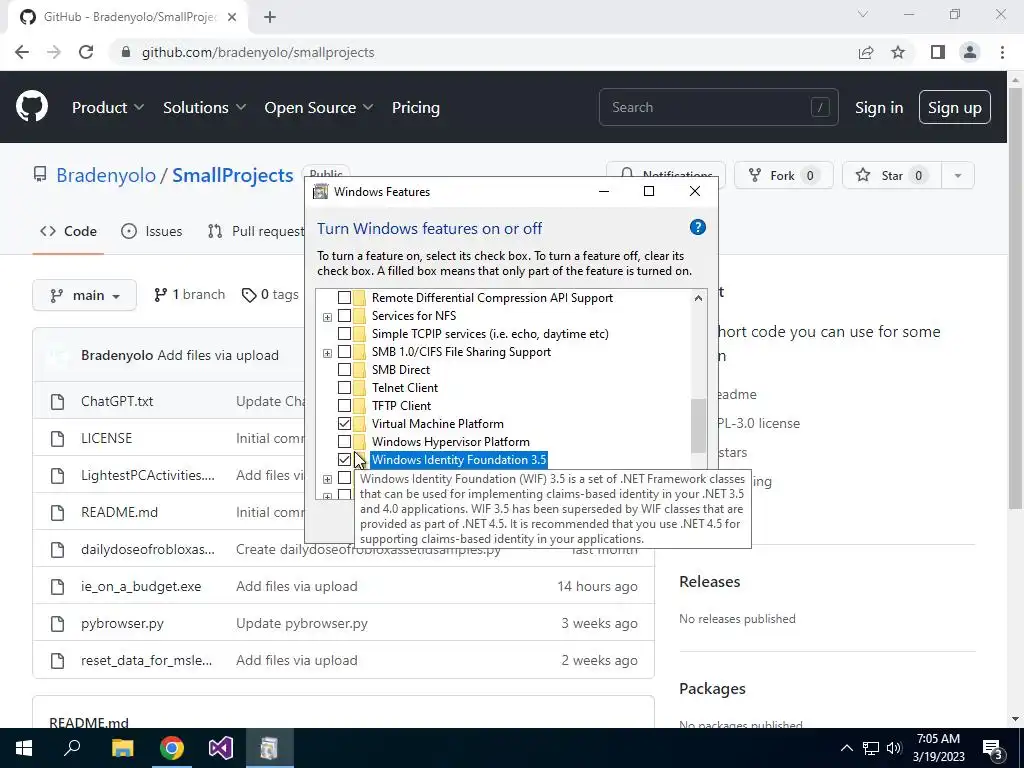The image size is (1024, 768).
Task: Click the volume speaker tray icon
Action: tap(894, 748)
